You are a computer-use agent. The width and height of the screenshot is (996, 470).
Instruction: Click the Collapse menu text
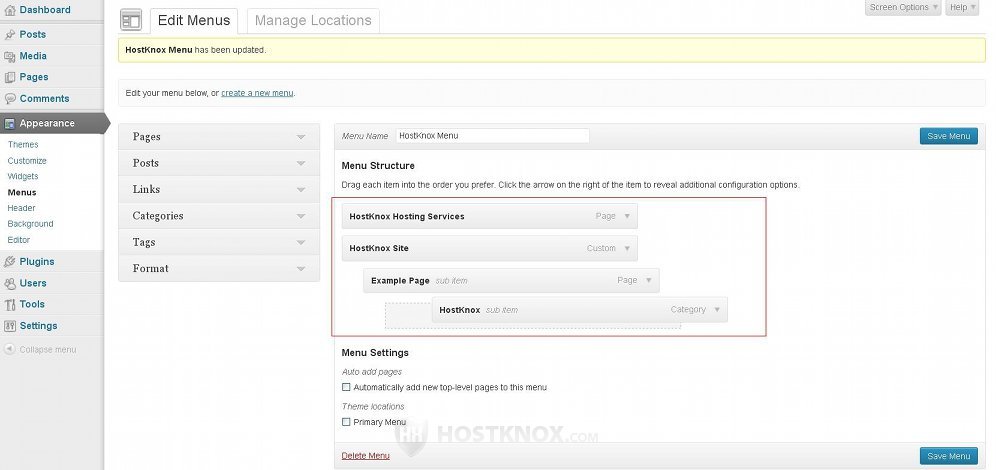click(48, 350)
